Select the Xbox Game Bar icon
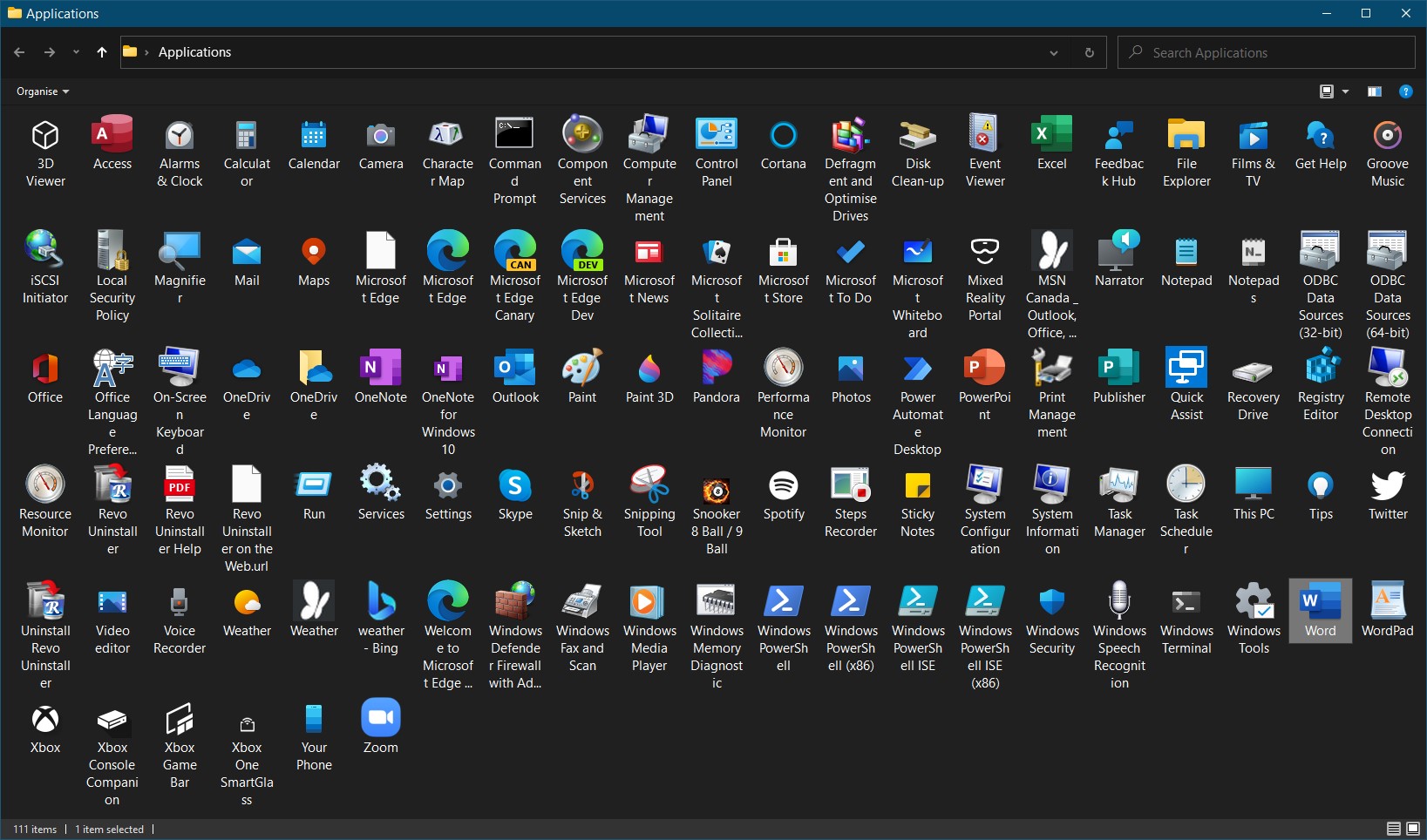Image resolution: width=1427 pixels, height=840 pixels. click(x=180, y=719)
